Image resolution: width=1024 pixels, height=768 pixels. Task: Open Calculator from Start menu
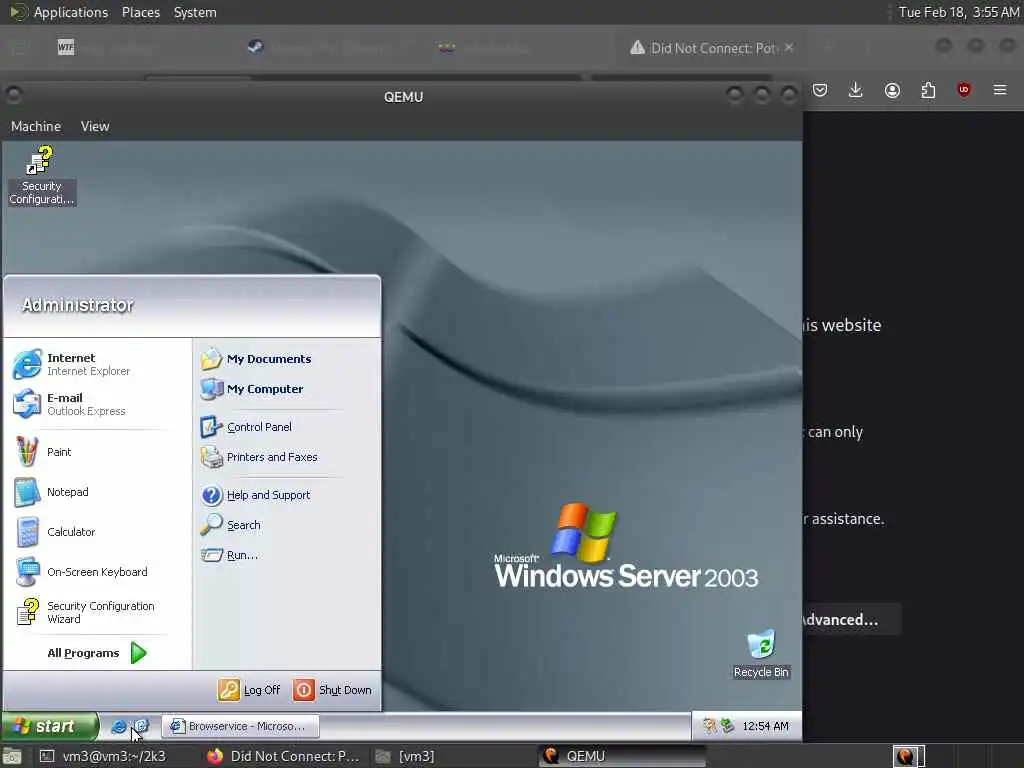point(98,532)
